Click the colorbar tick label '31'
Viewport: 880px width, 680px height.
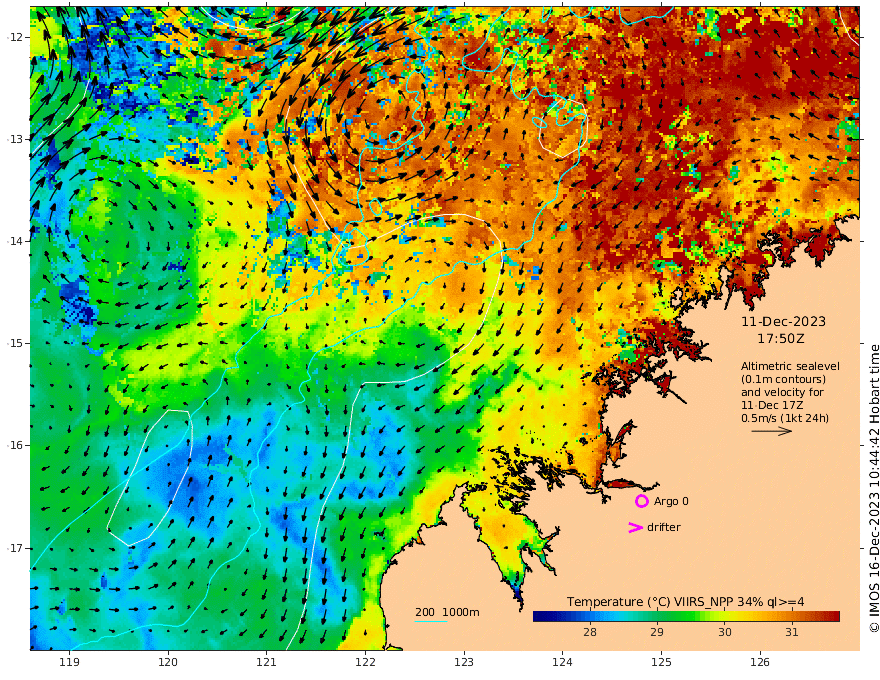click(x=792, y=632)
